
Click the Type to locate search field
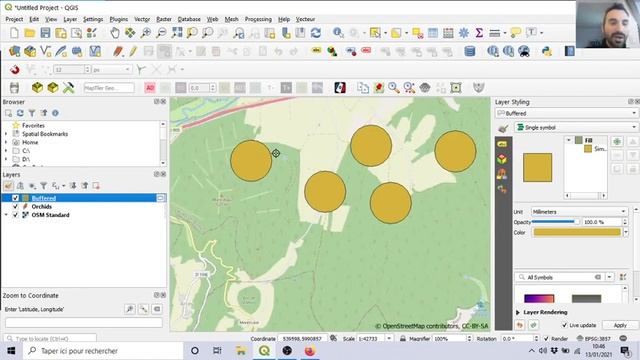[x=50, y=339]
